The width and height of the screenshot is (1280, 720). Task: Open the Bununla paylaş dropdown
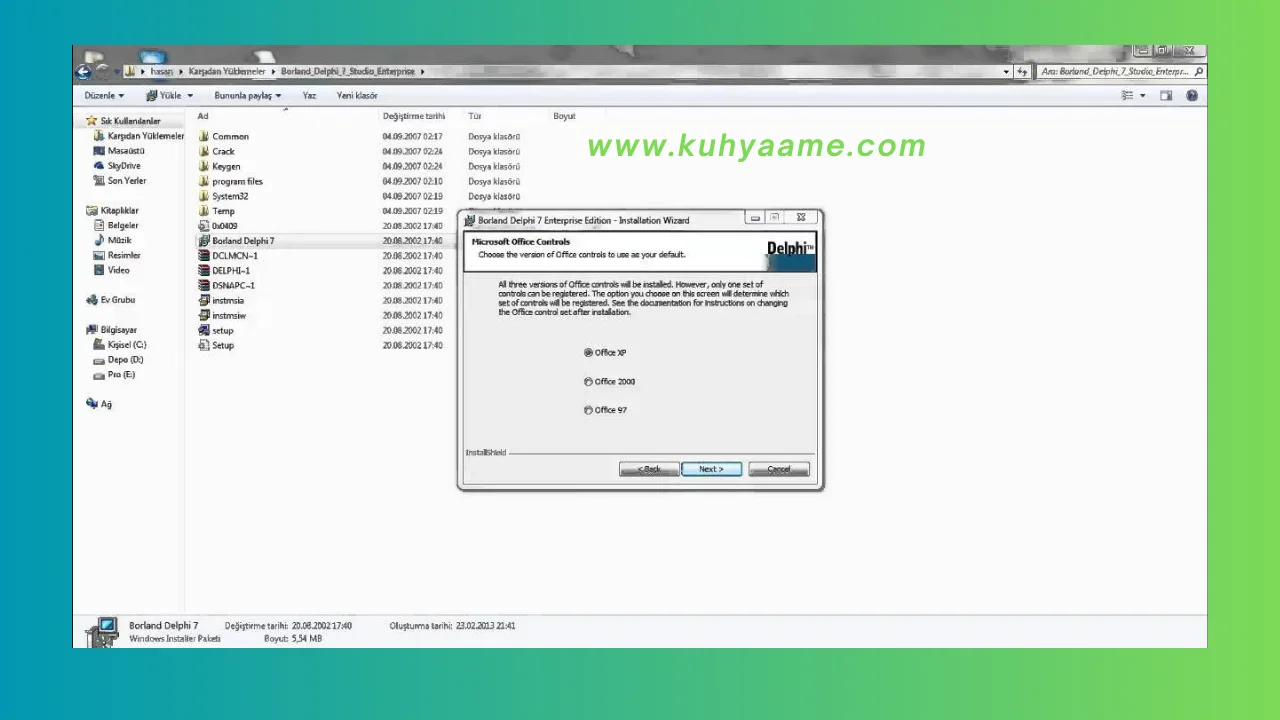(247, 95)
